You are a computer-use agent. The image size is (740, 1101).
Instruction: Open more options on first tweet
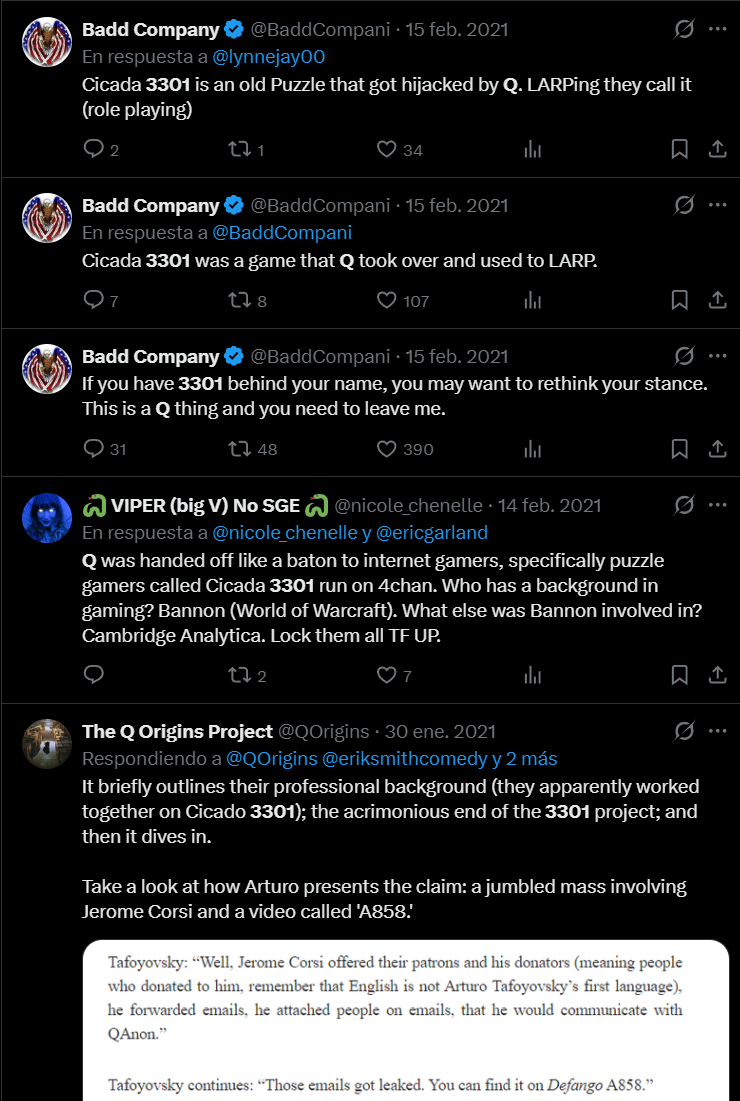tap(718, 29)
